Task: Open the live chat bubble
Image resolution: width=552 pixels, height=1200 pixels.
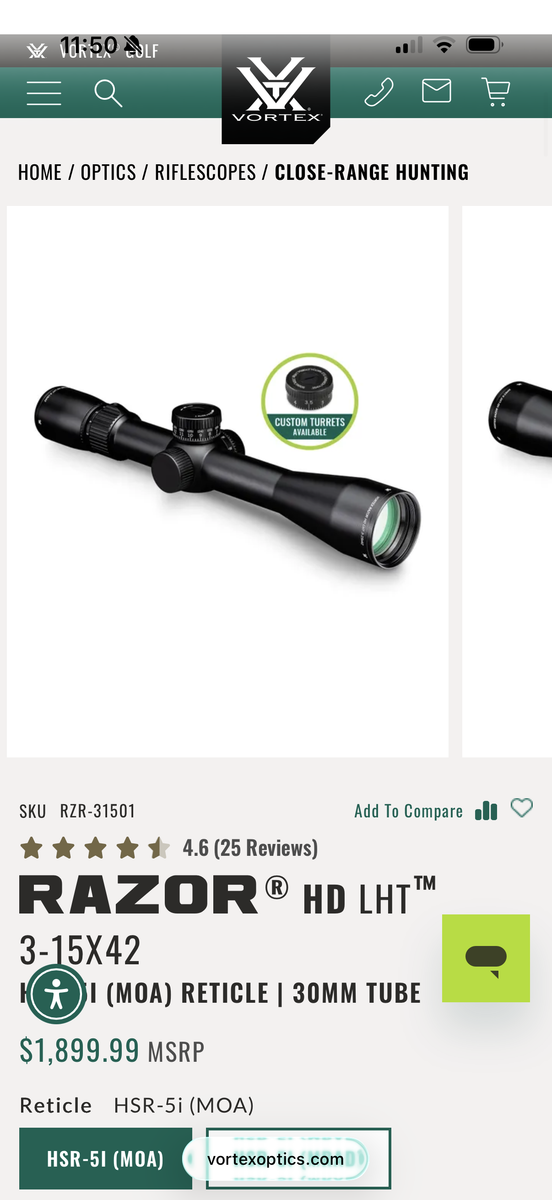Action: pos(486,958)
